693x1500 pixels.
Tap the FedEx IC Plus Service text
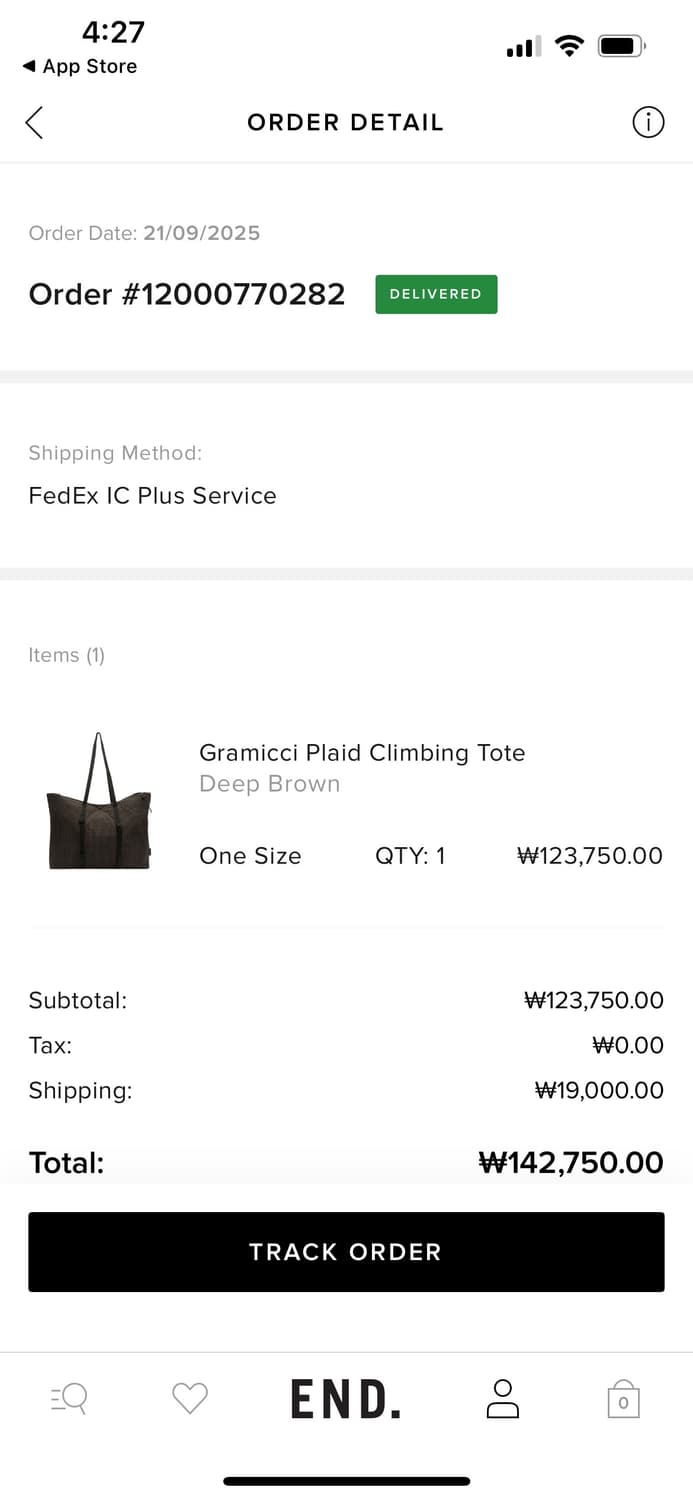152,496
